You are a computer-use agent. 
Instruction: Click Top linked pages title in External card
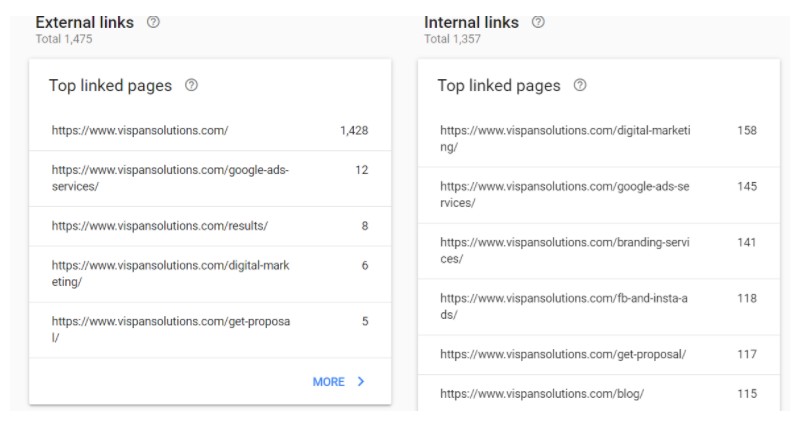[x=110, y=85]
